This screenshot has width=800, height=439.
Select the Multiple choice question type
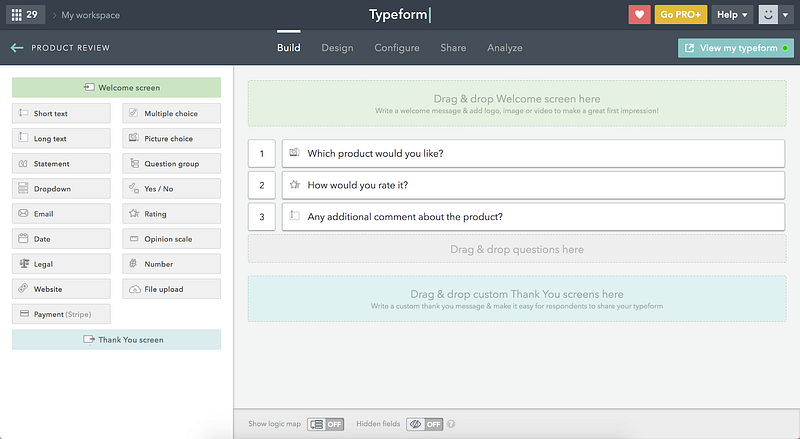point(171,113)
